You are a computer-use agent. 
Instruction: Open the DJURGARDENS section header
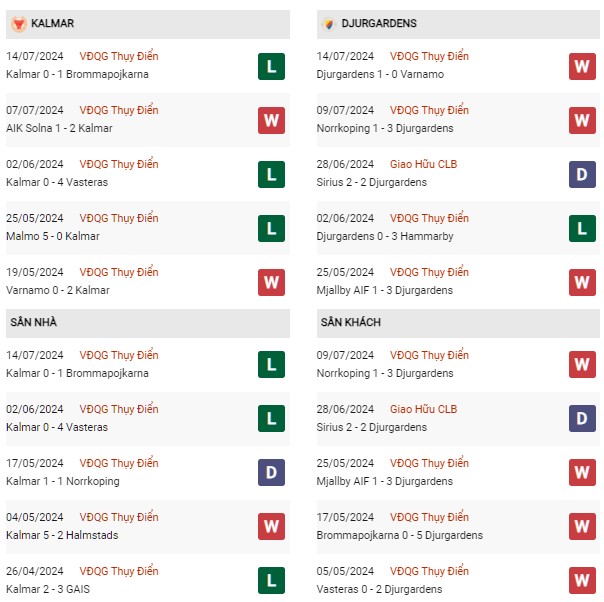(x=378, y=23)
